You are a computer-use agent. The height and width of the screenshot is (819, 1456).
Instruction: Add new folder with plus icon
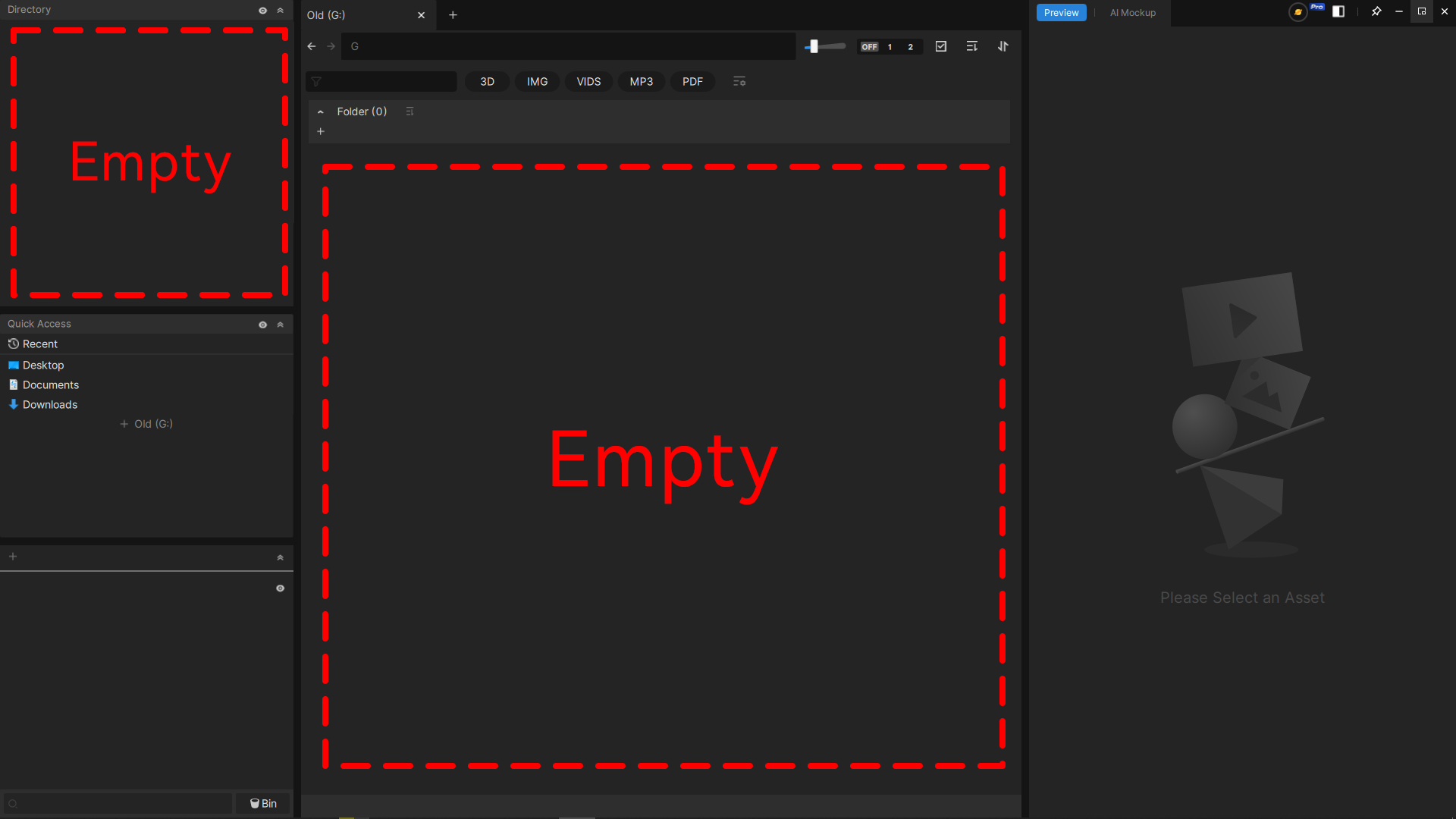pyautogui.click(x=321, y=131)
